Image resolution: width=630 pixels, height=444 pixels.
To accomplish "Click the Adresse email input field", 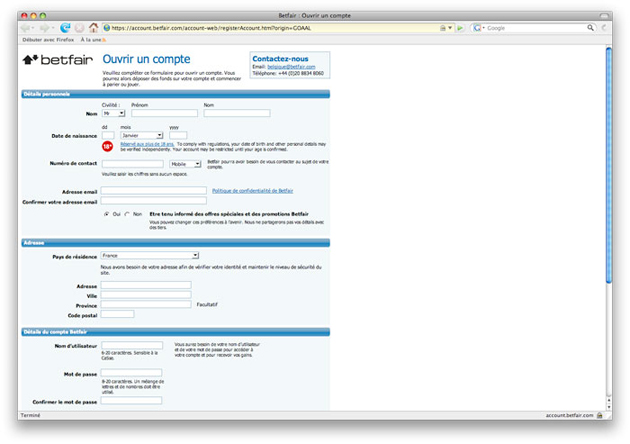I will [153, 190].
